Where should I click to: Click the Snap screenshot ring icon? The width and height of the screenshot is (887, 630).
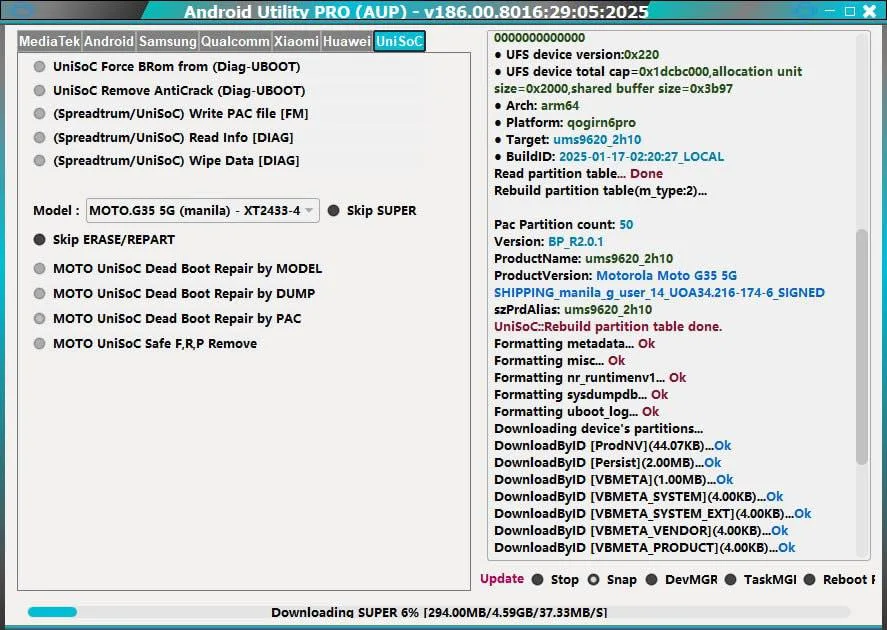tap(593, 580)
